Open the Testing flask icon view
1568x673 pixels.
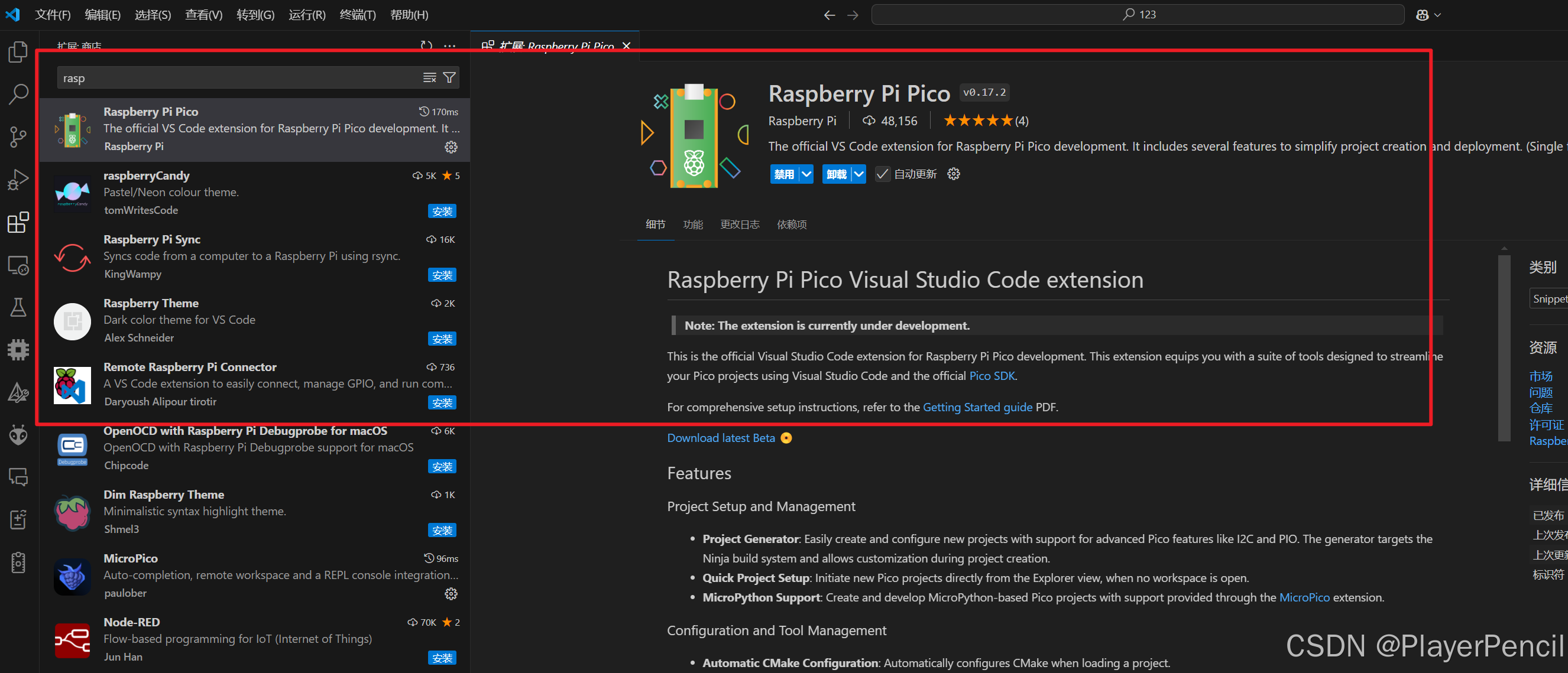tap(18, 307)
